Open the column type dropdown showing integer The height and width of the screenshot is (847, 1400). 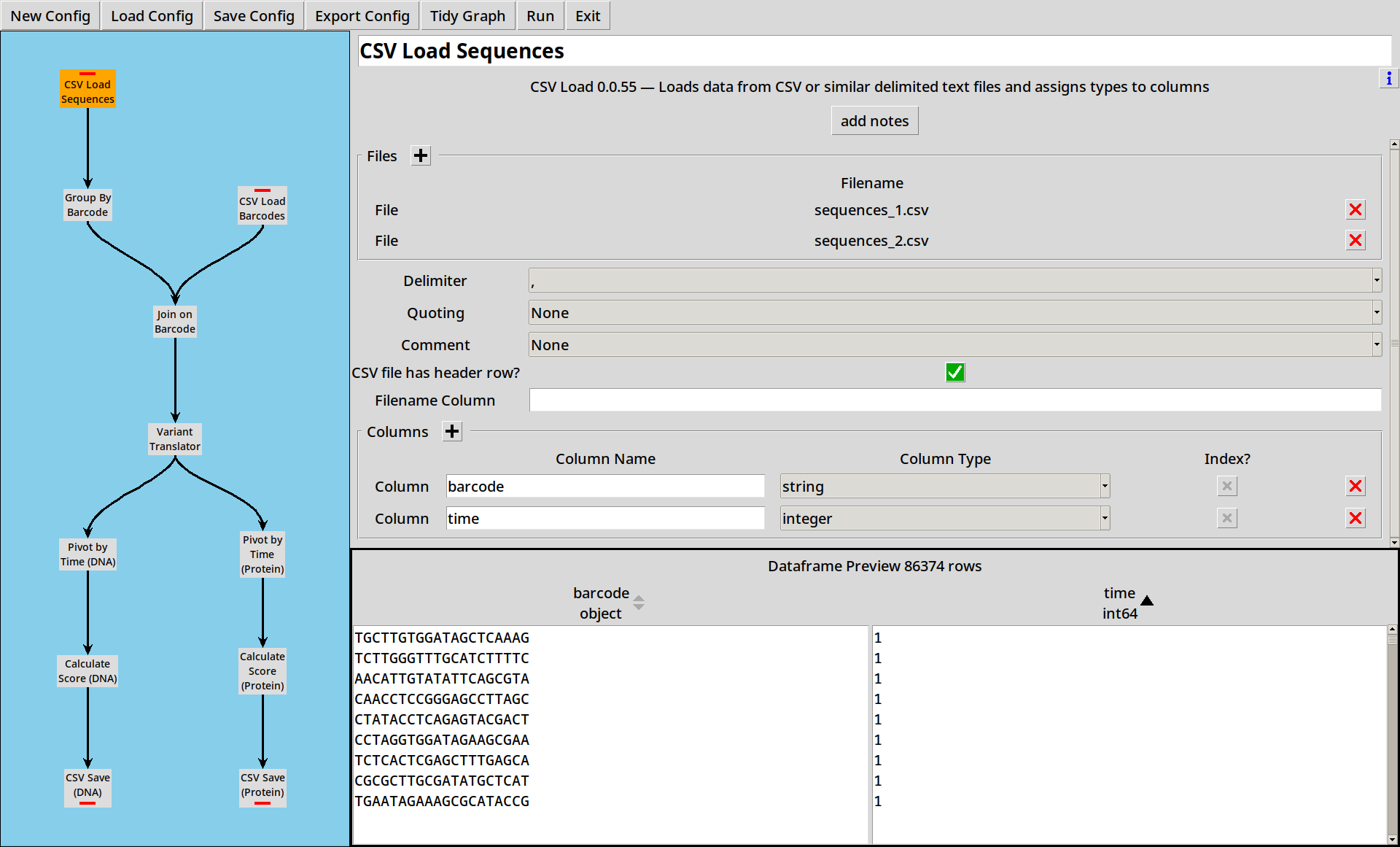pyautogui.click(x=945, y=519)
